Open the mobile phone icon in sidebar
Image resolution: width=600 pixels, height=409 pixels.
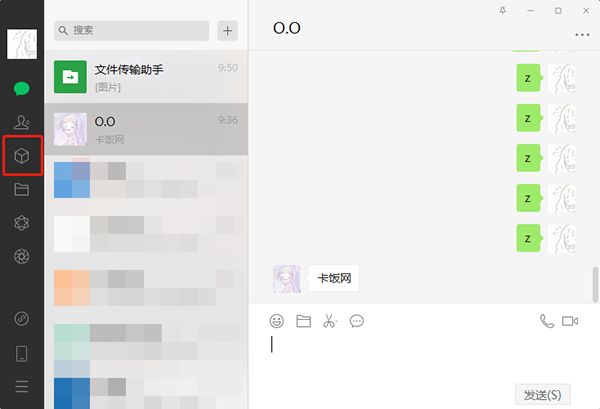[x=21, y=354]
